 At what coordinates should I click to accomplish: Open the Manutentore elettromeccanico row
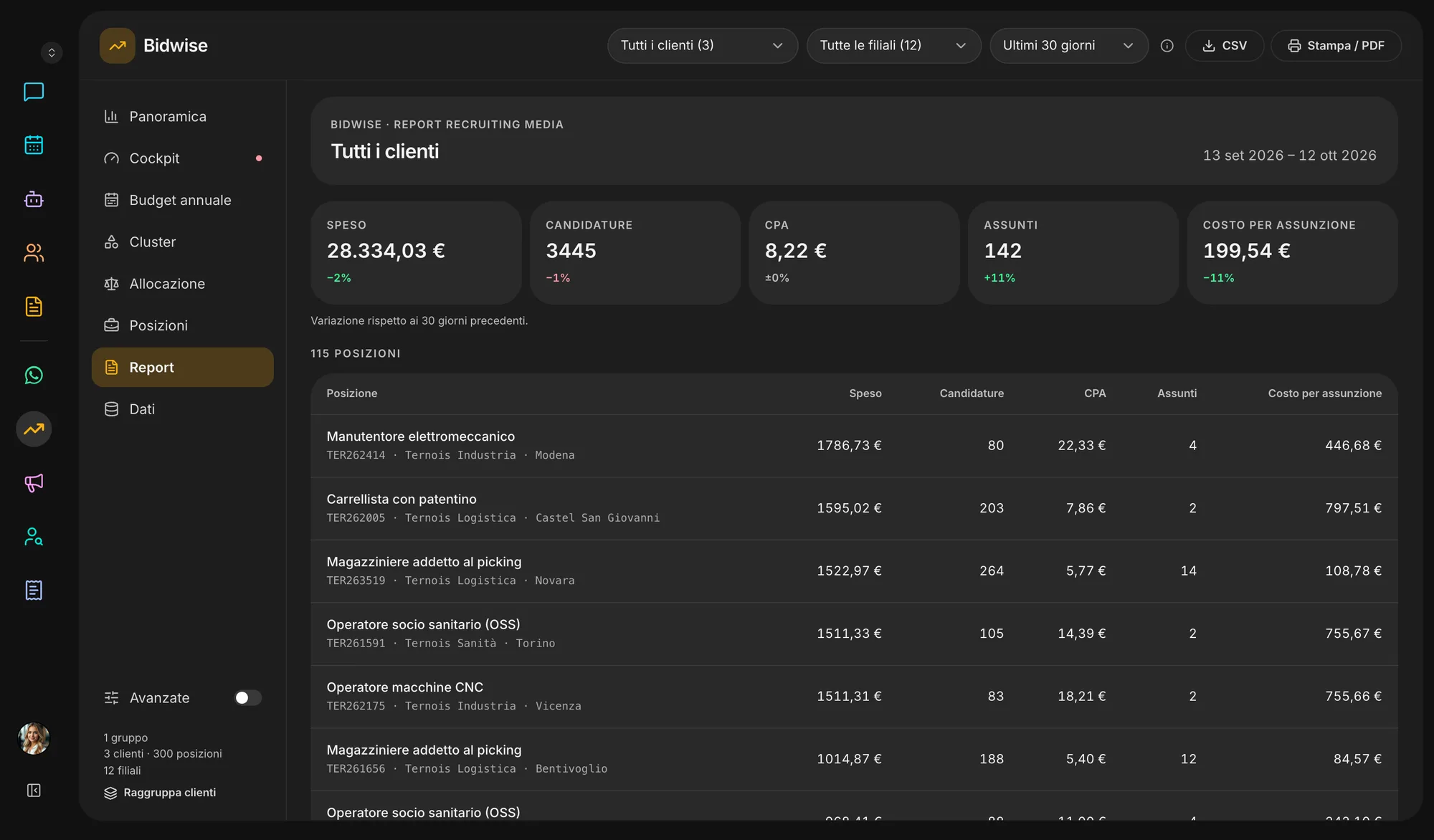[854, 446]
